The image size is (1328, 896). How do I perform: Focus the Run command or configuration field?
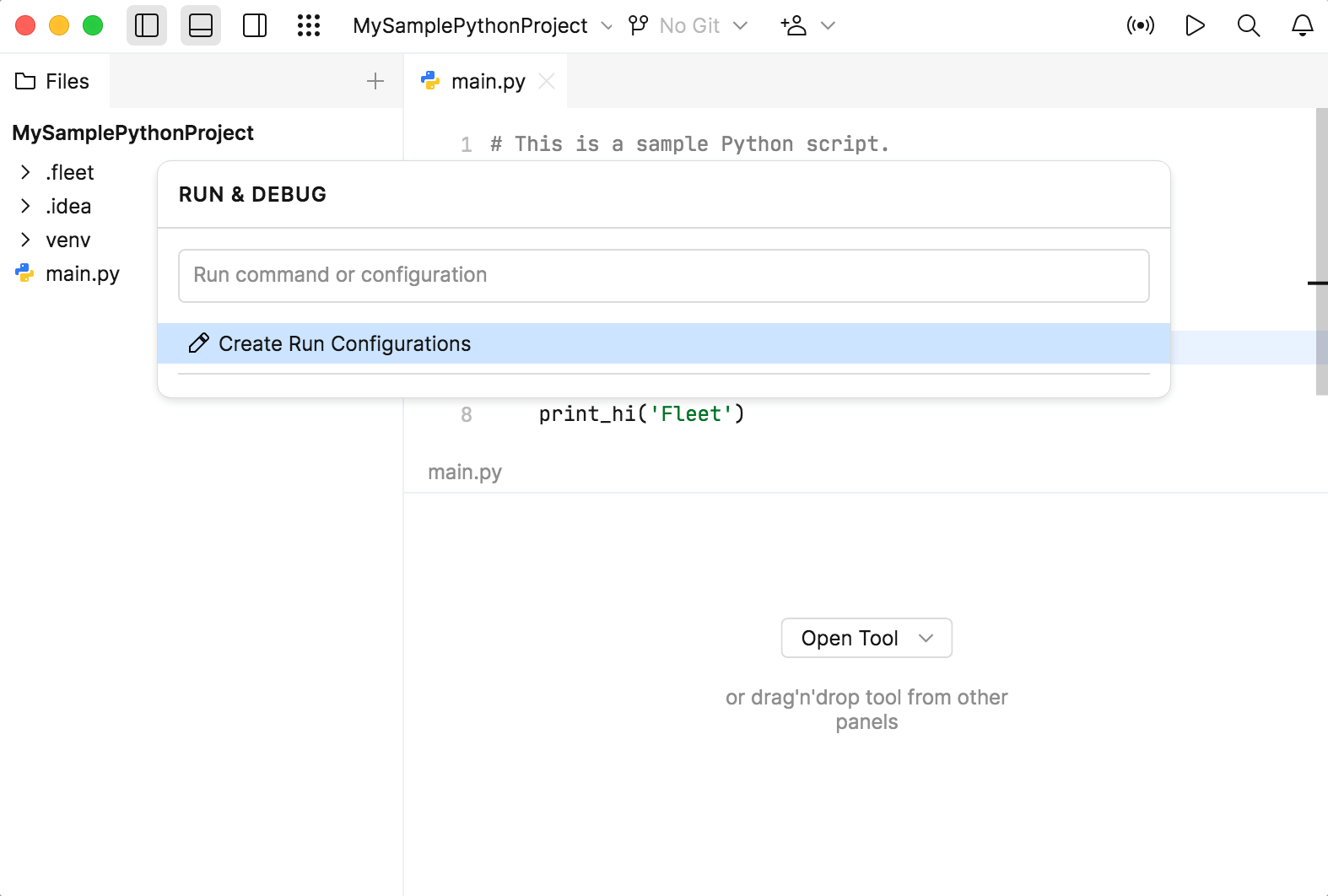point(663,276)
